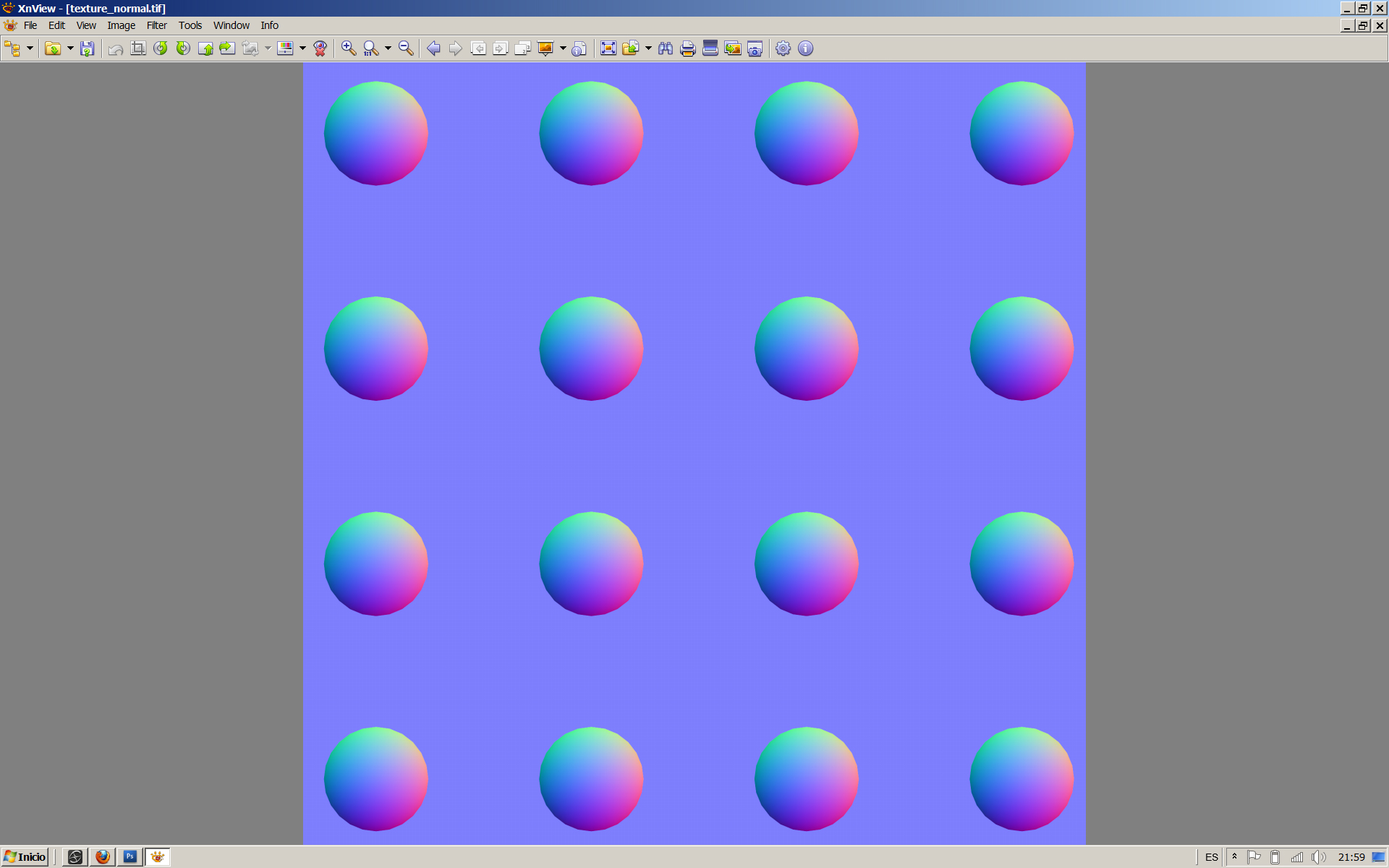Open the Edit menu
Viewport: 1389px width, 868px height.
tap(56, 25)
